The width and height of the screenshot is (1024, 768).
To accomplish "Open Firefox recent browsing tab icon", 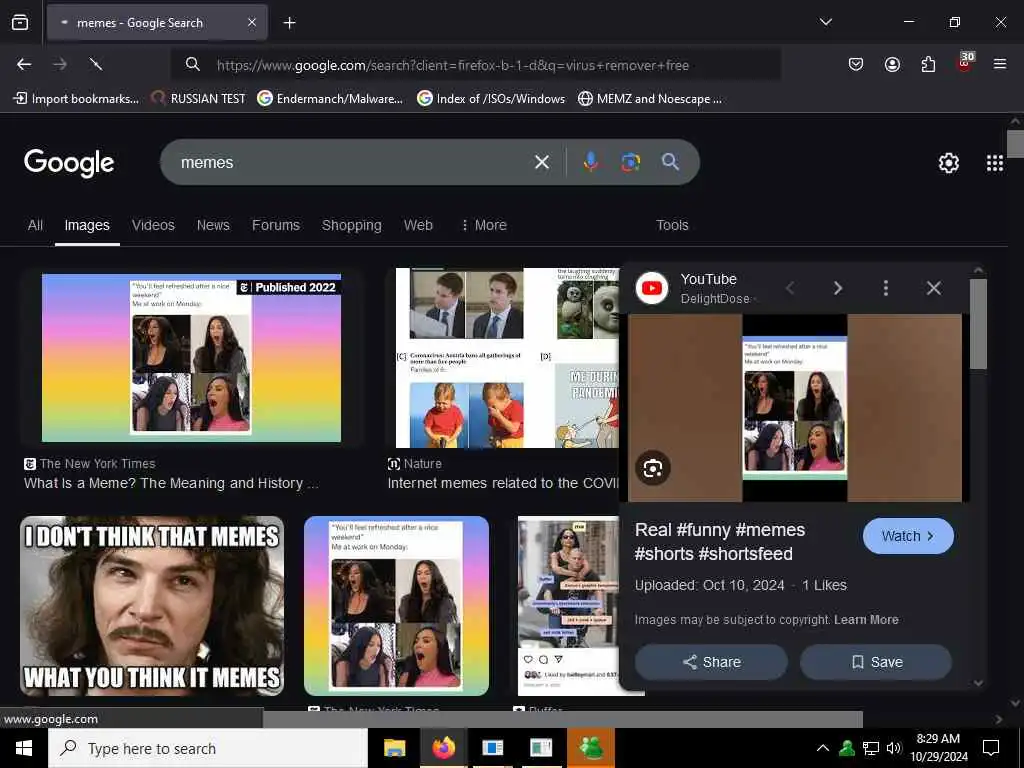I will (x=20, y=23).
